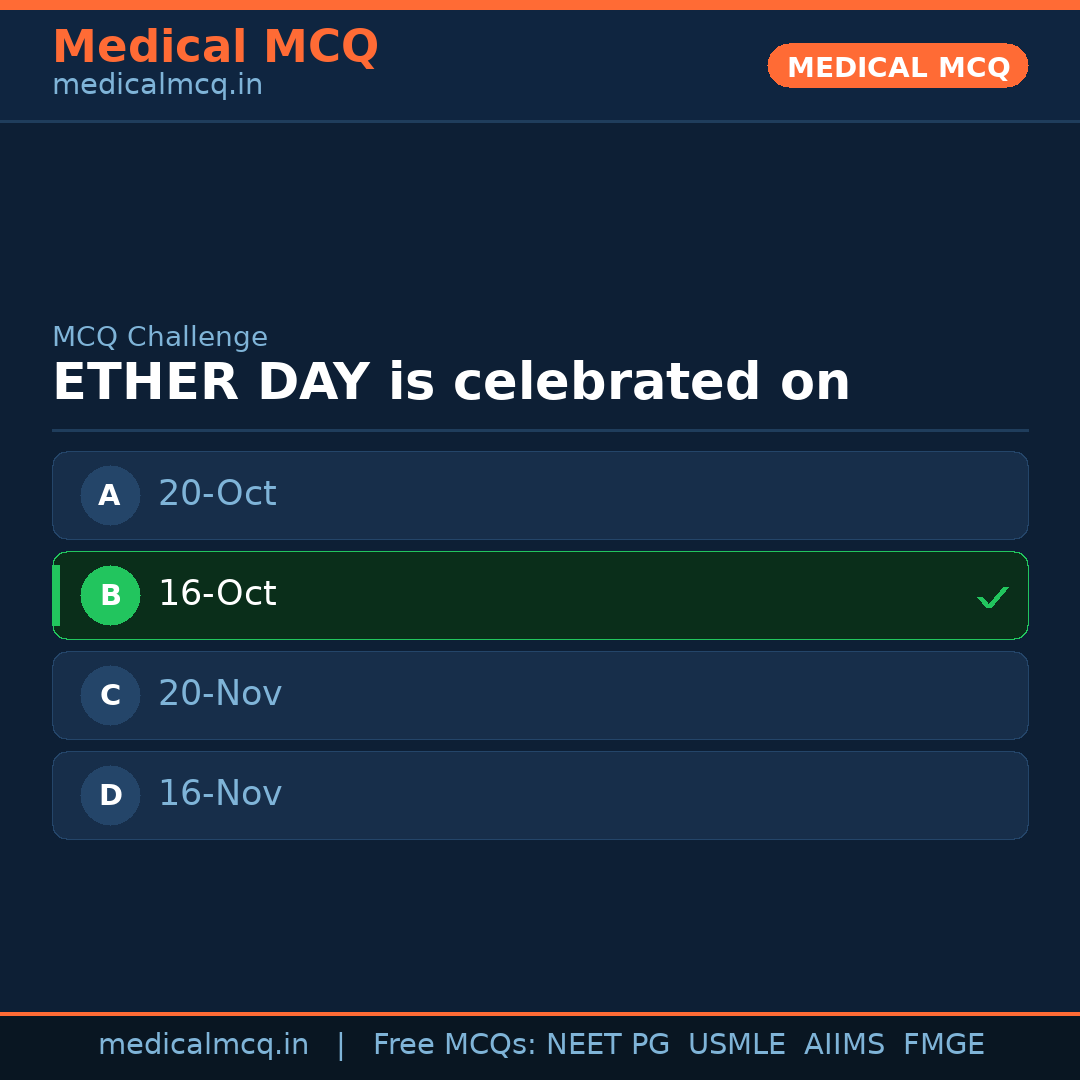Click the orange MEDICAL MCQ badge
This screenshot has width=1080, height=1080.
[897, 66]
